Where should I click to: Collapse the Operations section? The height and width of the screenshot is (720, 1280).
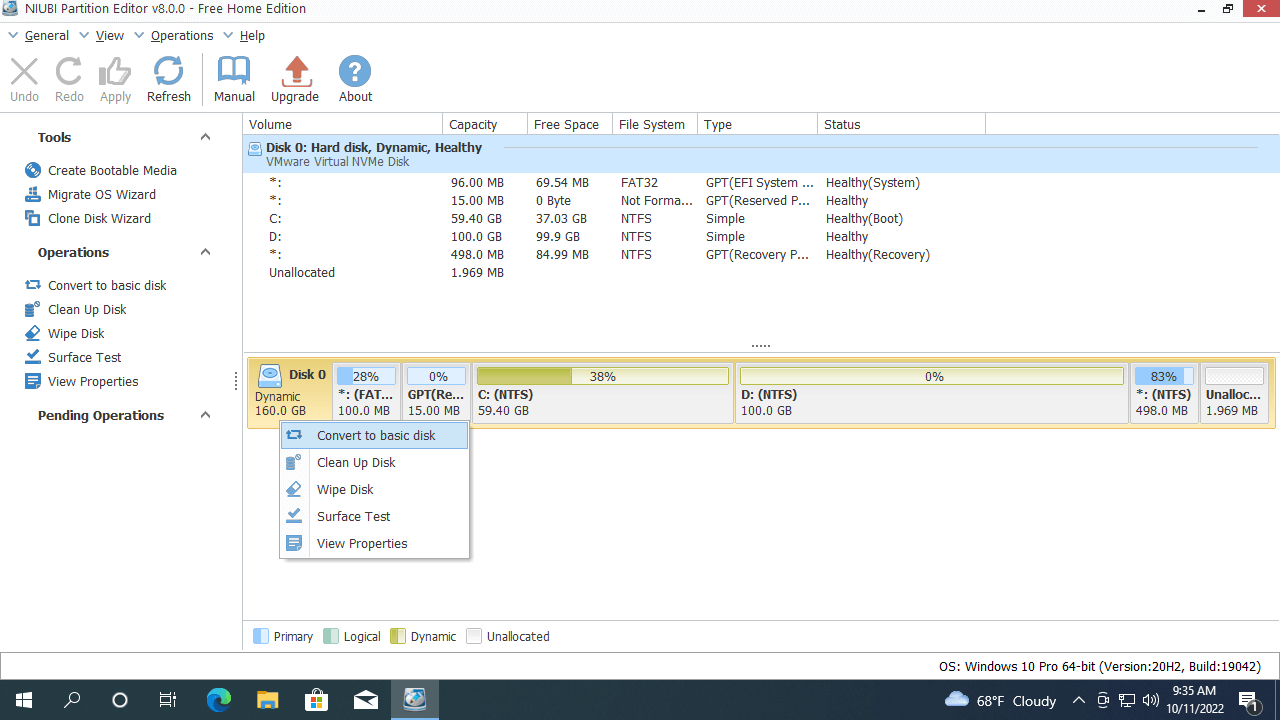pyautogui.click(x=205, y=252)
